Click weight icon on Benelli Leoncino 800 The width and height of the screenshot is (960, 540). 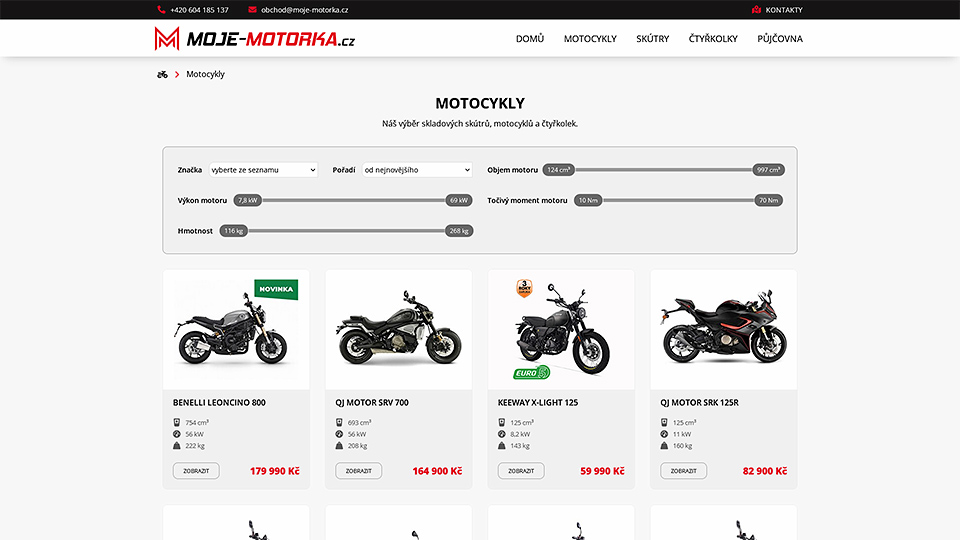[x=177, y=446]
